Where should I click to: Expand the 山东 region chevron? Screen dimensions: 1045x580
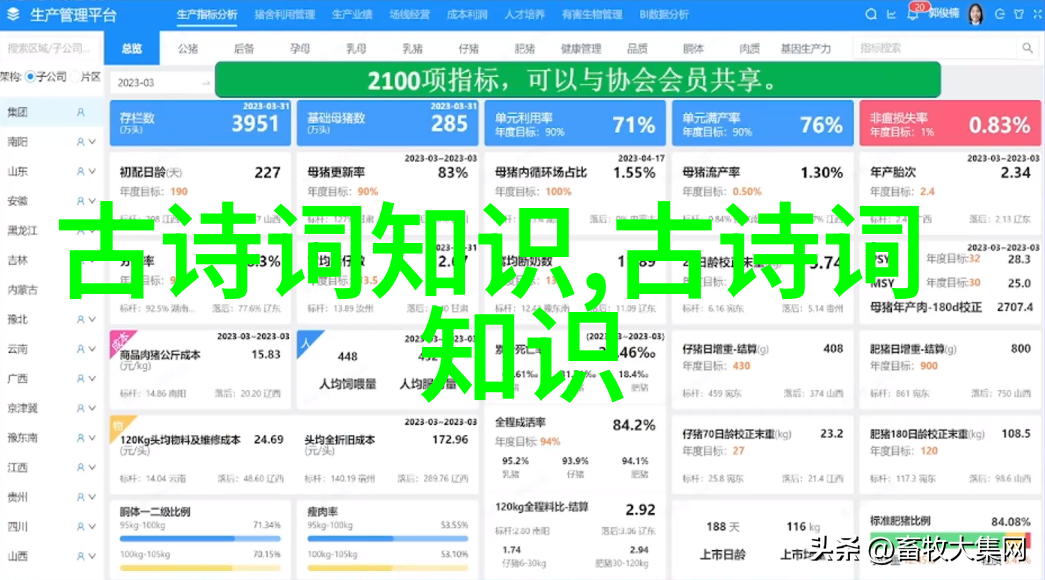coord(93,171)
